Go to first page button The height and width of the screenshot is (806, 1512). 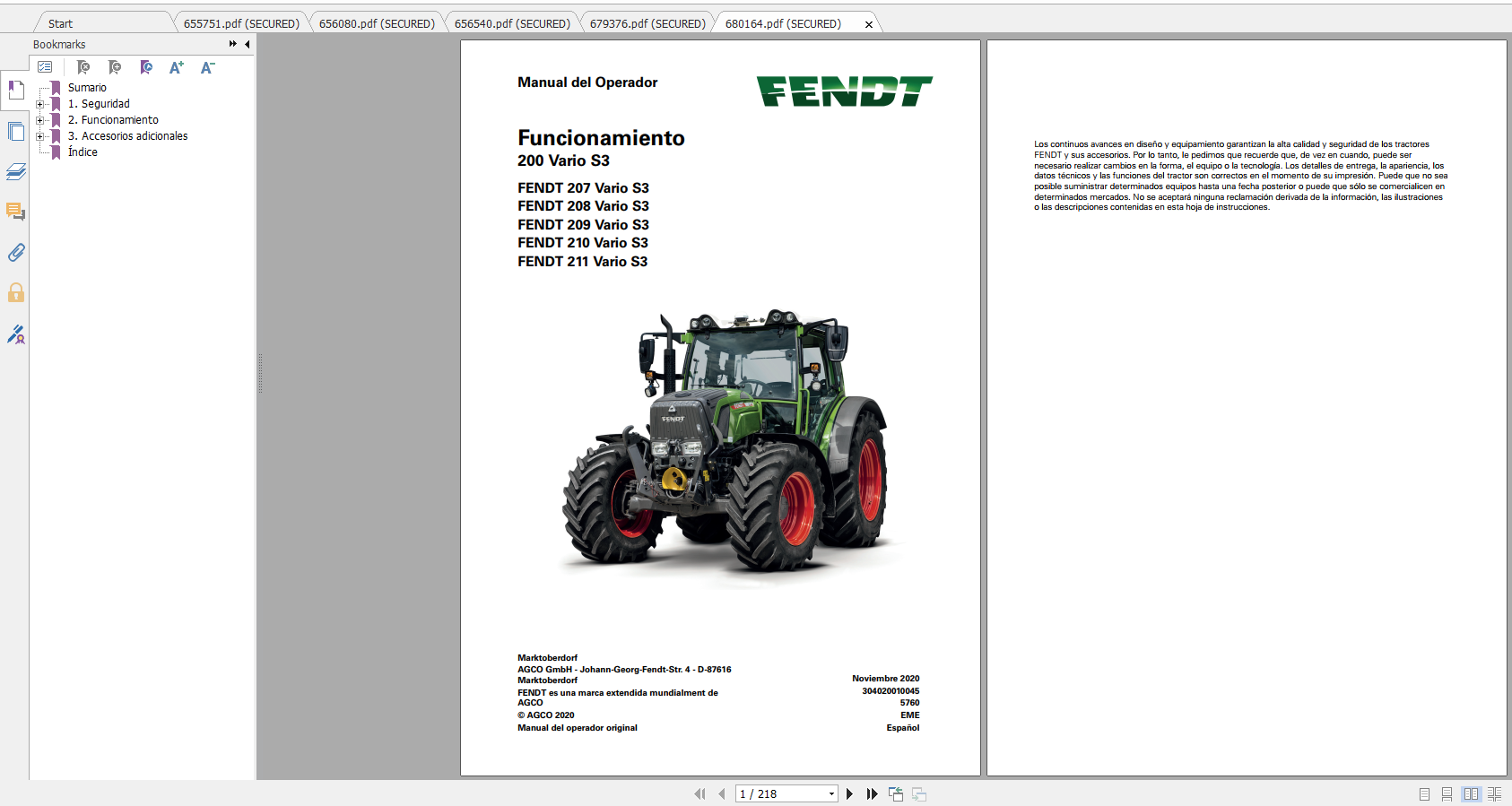pyautogui.click(x=700, y=793)
